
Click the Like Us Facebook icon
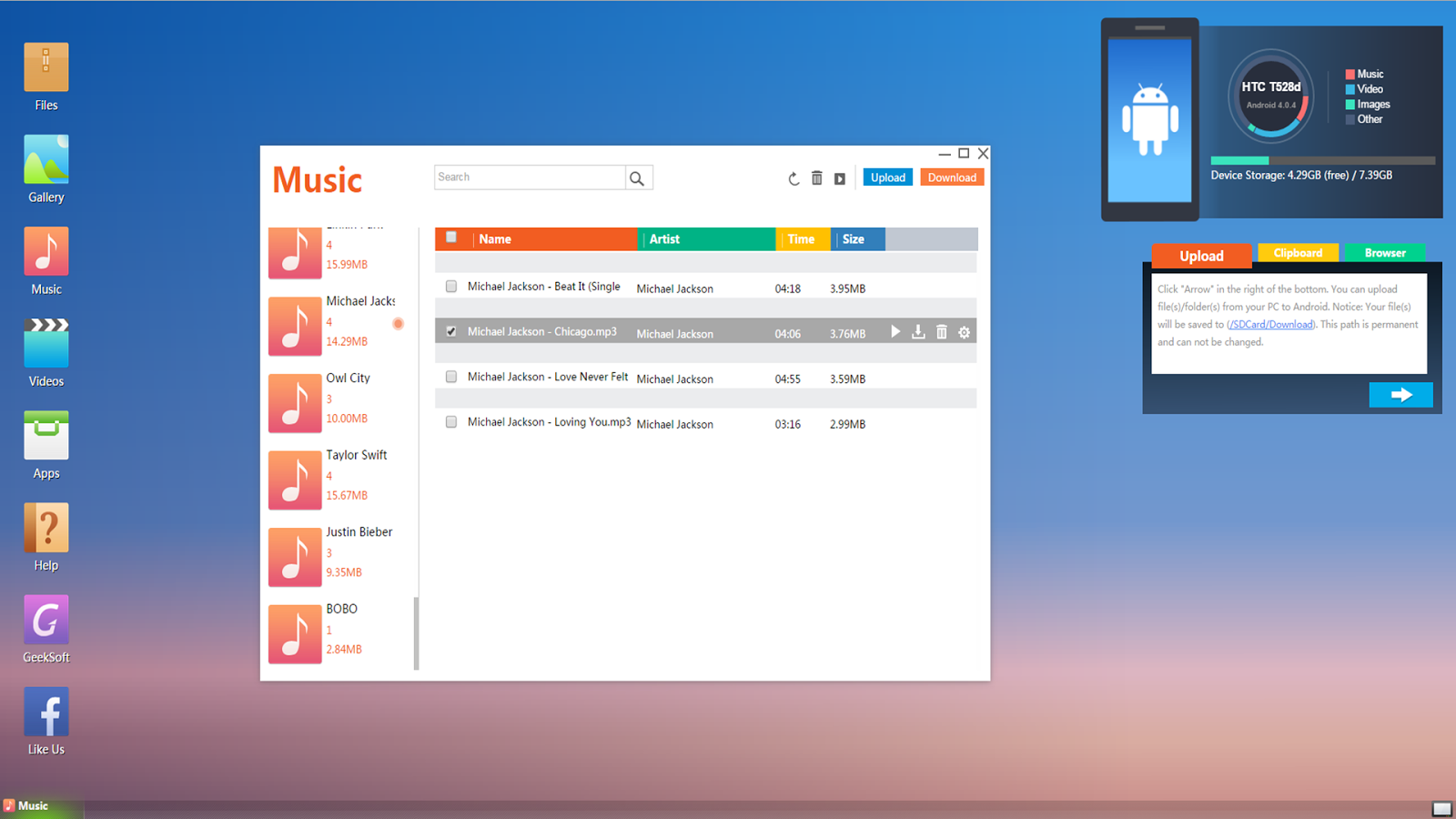46,711
